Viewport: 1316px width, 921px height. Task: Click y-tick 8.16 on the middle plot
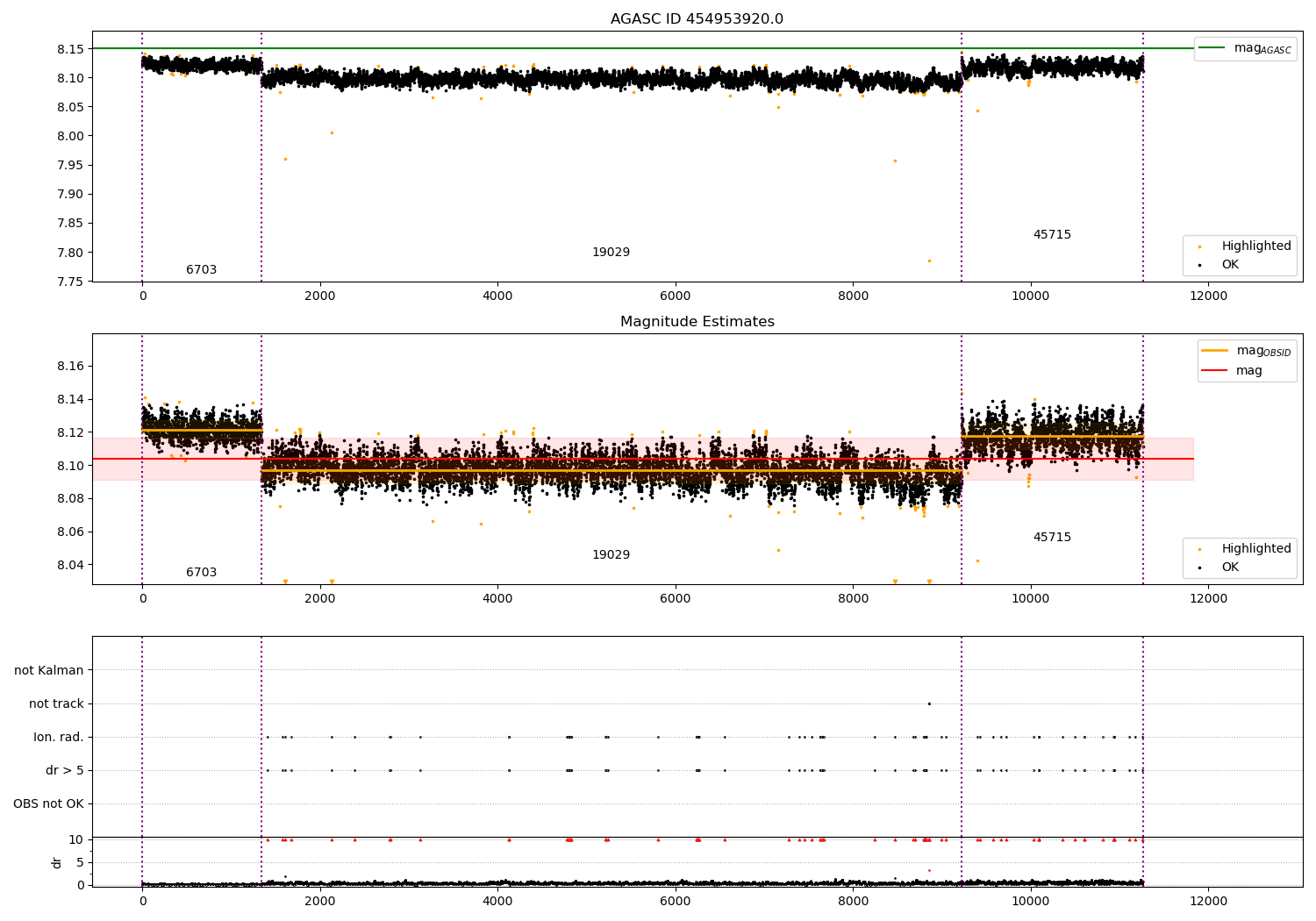70,366
